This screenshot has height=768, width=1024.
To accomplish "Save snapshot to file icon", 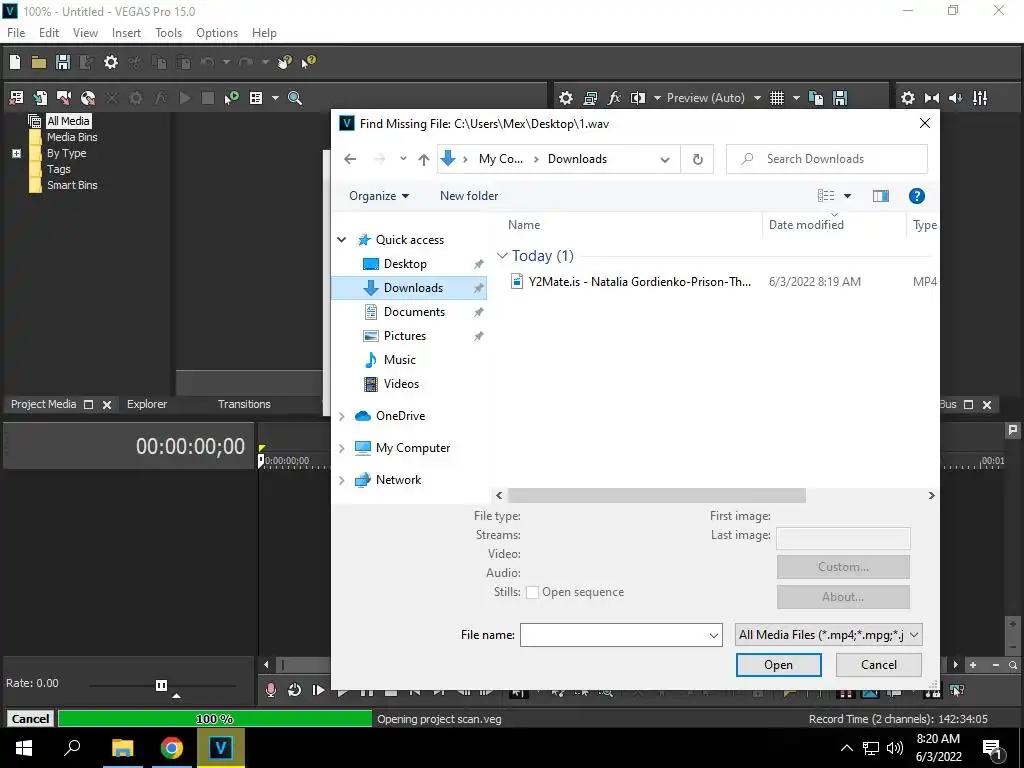I will point(840,98).
